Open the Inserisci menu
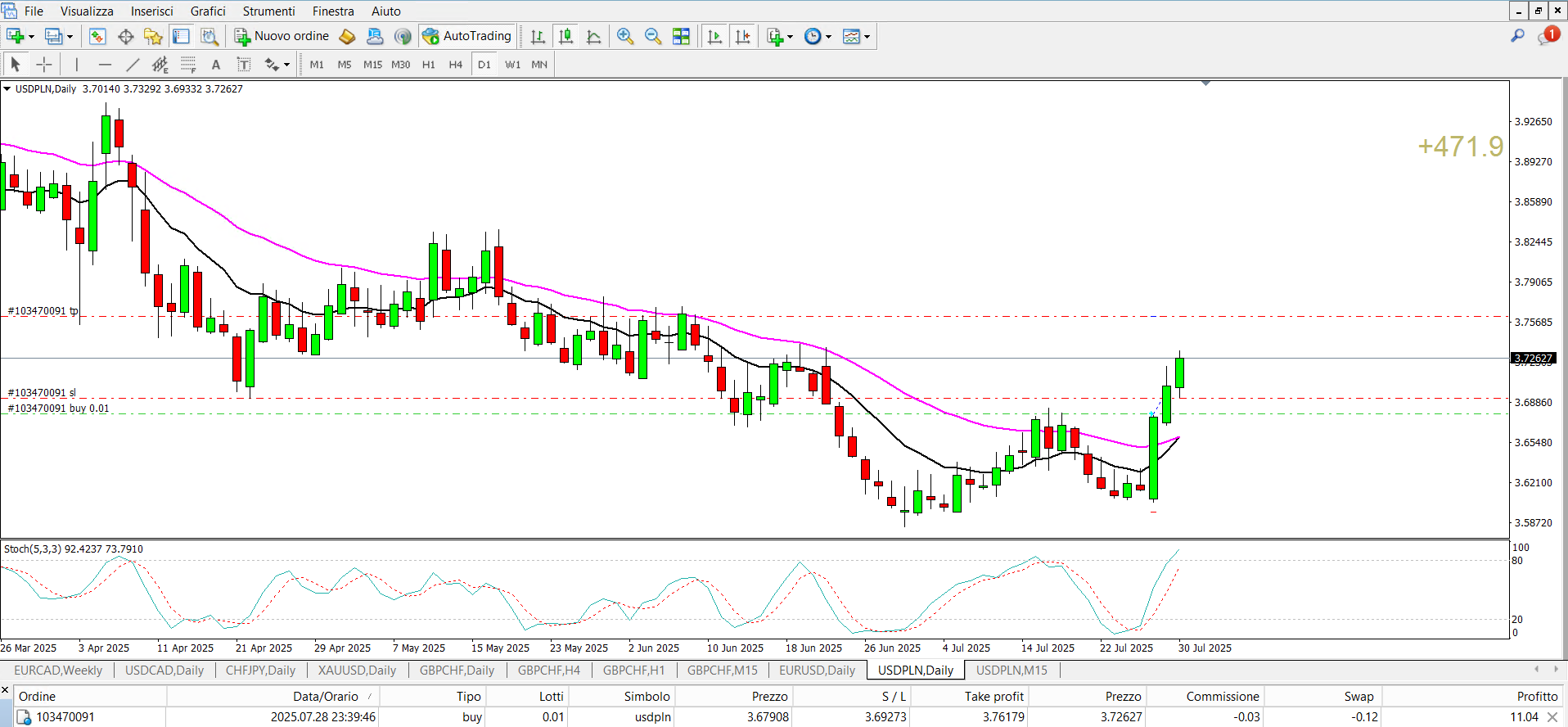The width and height of the screenshot is (1568, 727). pyautogui.click(x=152, y=11)
